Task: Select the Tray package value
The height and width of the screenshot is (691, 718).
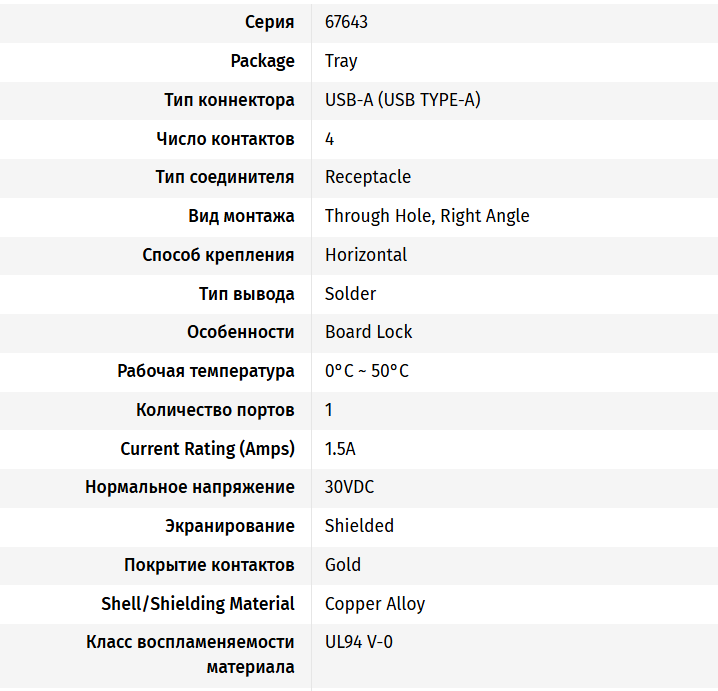Action: pyautogui.click(x=341, y=61)
